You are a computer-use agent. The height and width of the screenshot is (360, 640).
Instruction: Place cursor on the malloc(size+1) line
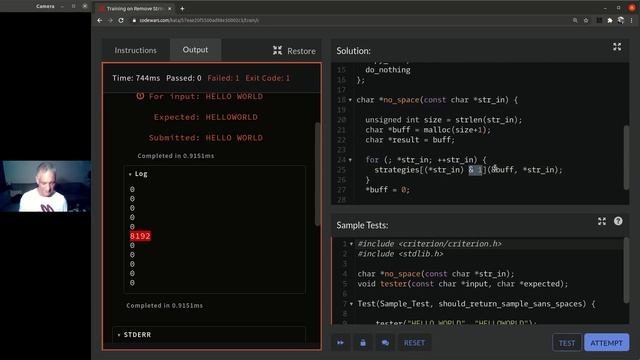(x=428, y=130)
